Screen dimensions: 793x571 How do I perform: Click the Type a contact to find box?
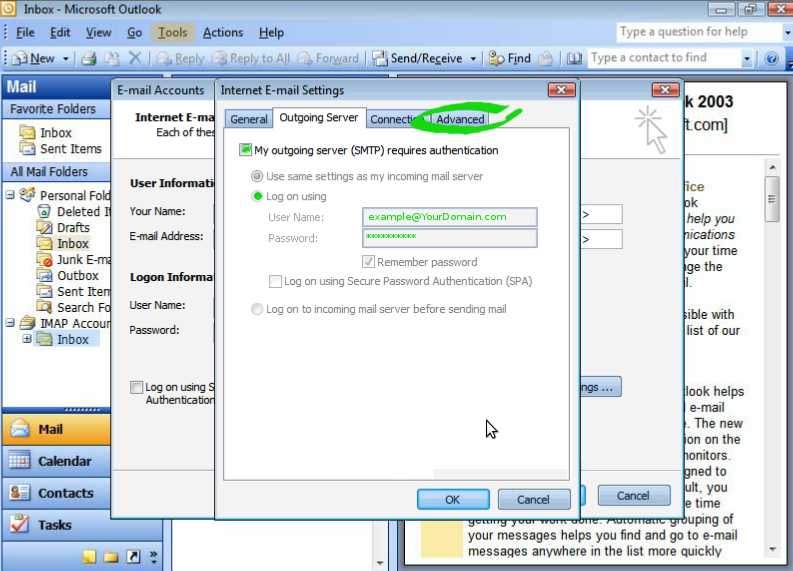point(665,58)
